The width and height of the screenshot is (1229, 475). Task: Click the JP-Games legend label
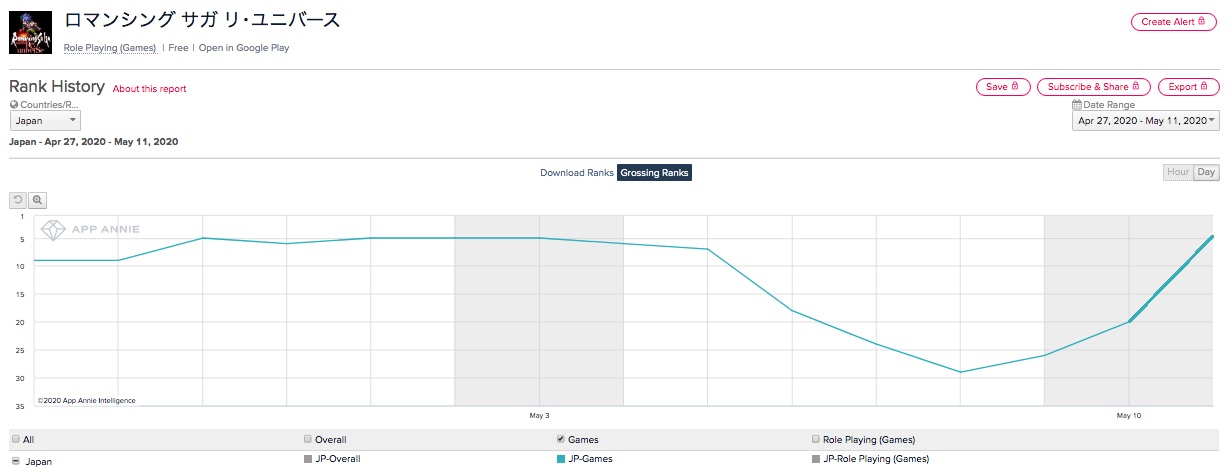click(x=590, y=459)
